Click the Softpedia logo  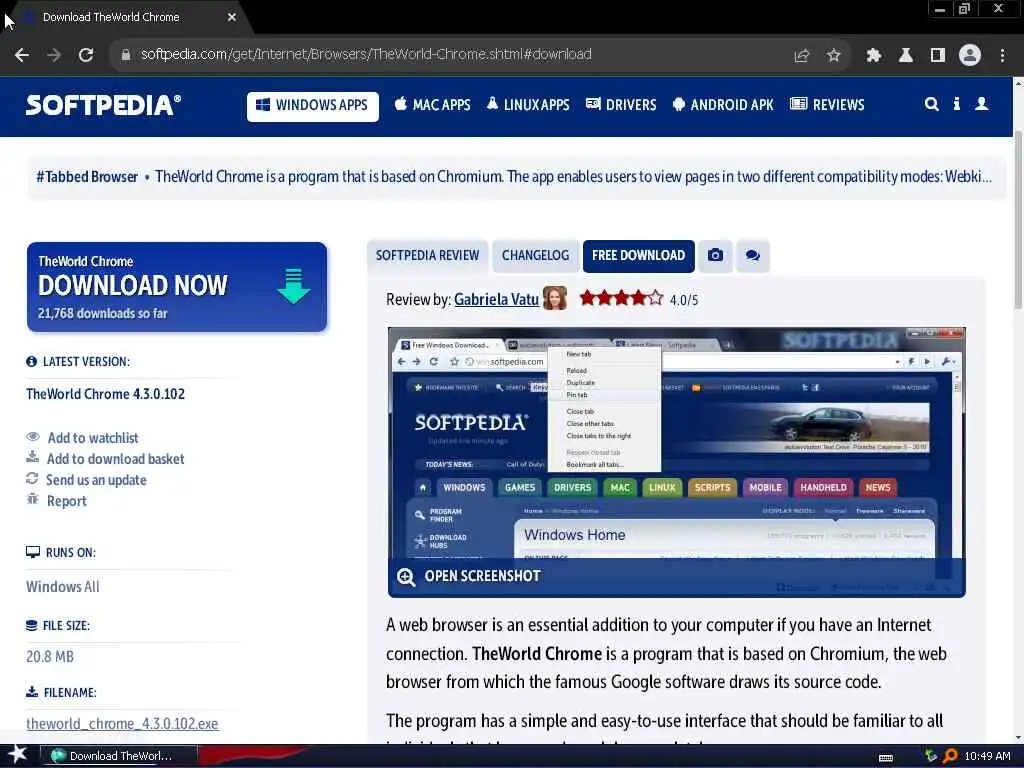pos(103,105)
